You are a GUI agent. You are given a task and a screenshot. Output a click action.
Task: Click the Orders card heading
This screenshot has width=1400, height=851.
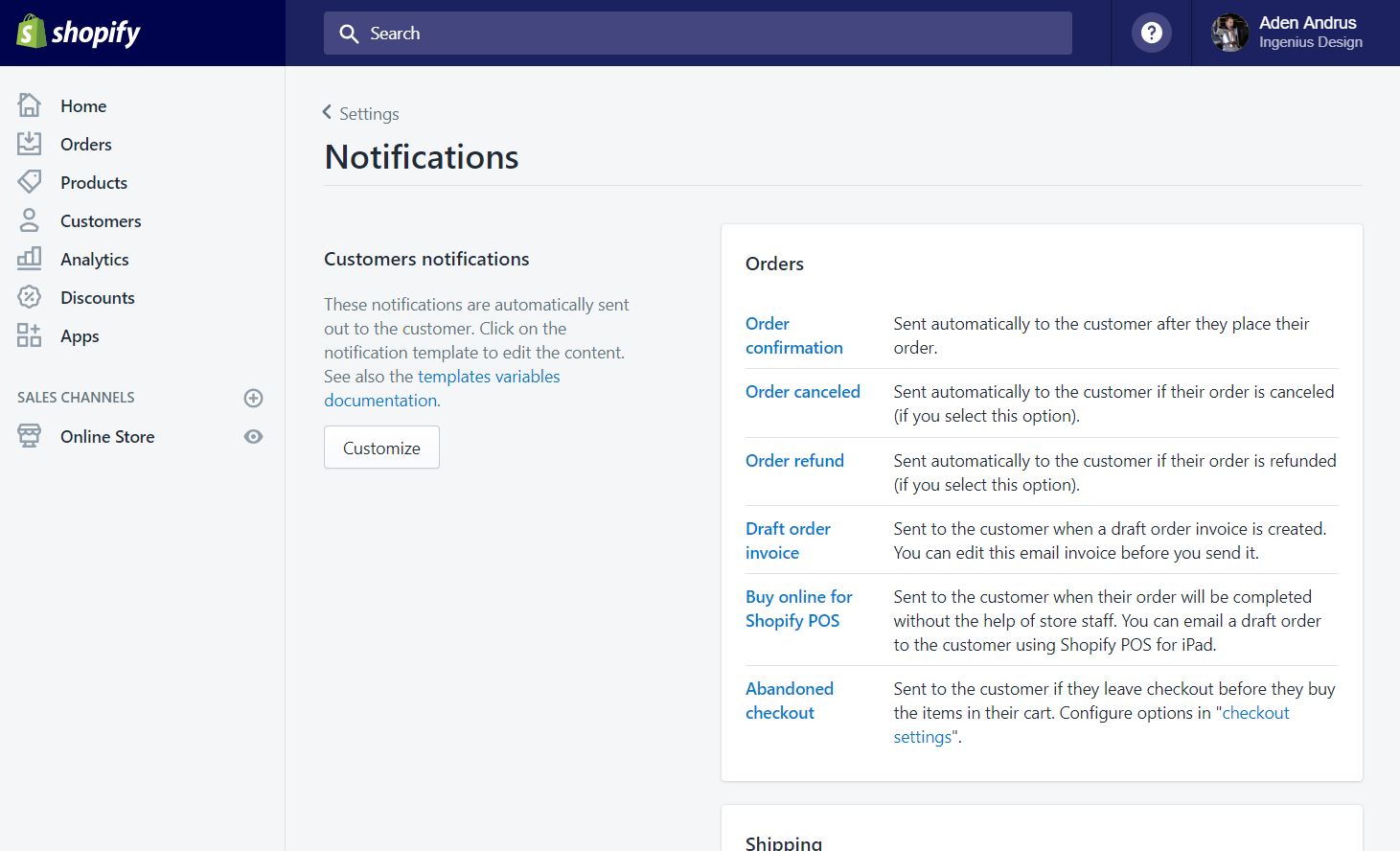point(774,264)
